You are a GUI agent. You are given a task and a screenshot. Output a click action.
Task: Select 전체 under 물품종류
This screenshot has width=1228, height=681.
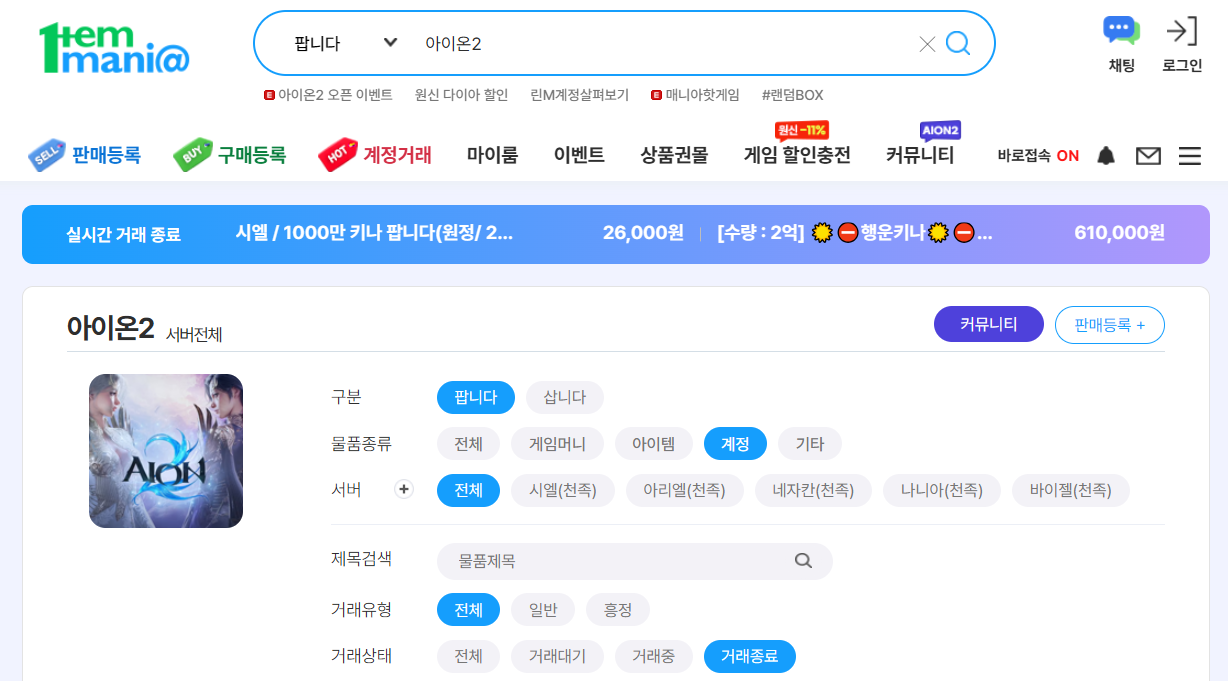pyautogui.click(x=468, y=444)
